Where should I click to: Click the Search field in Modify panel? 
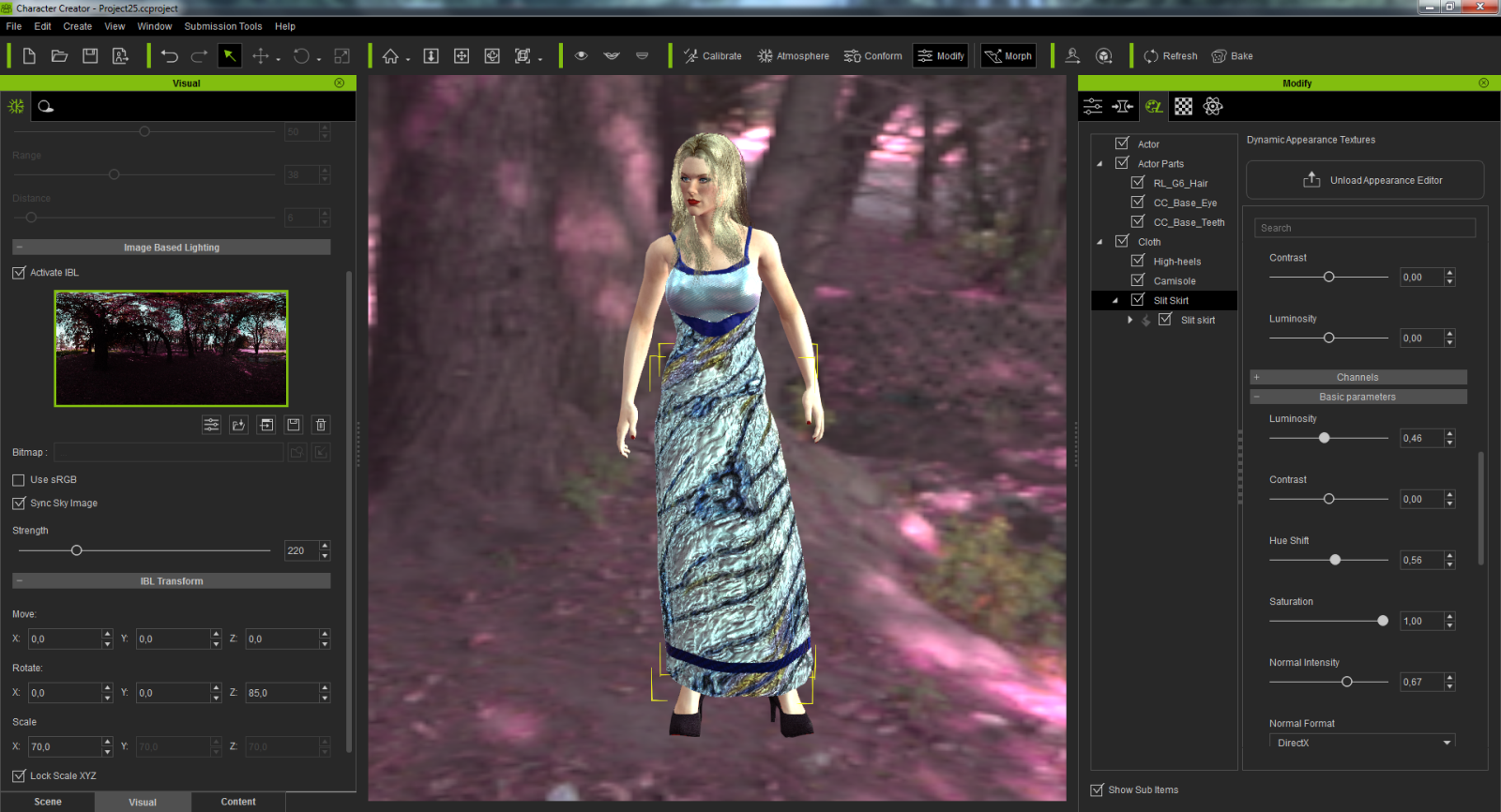[x=1365, y=228]
